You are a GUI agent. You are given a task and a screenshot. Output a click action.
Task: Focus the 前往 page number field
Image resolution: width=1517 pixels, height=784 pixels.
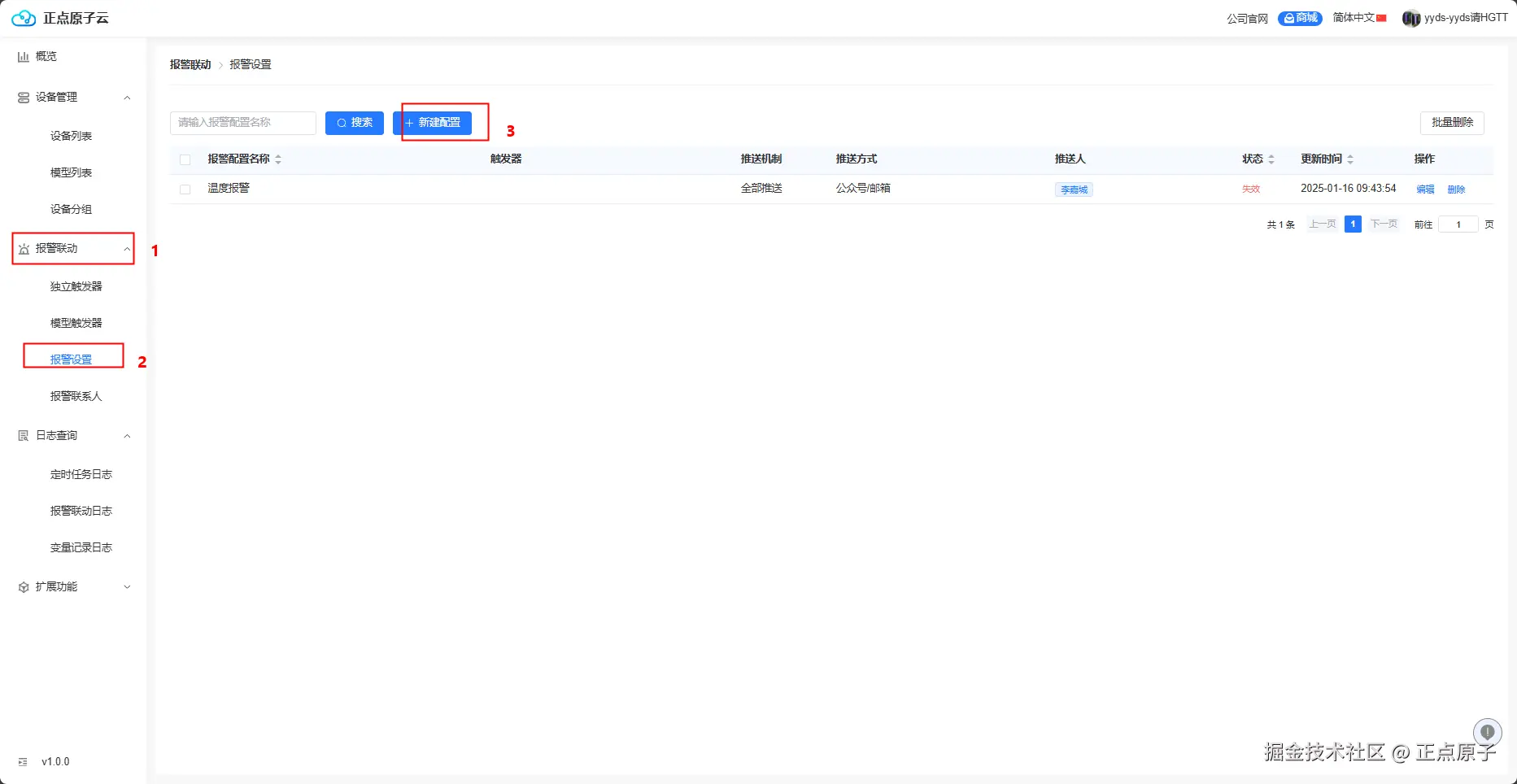1458,224
